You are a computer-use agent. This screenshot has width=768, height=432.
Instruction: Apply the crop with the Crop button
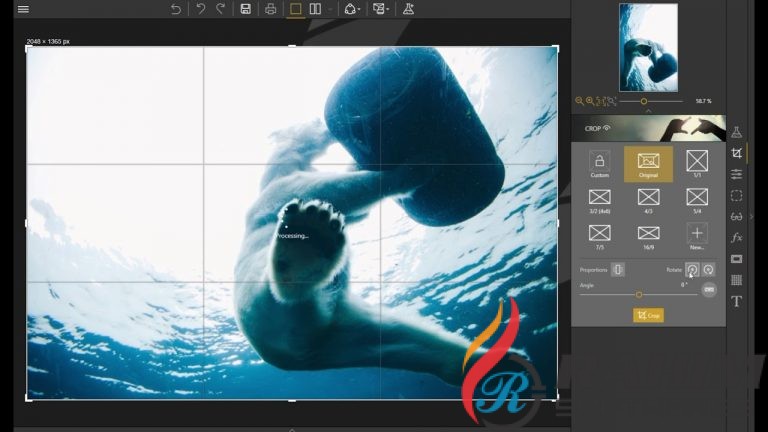(x=648, y=315)
